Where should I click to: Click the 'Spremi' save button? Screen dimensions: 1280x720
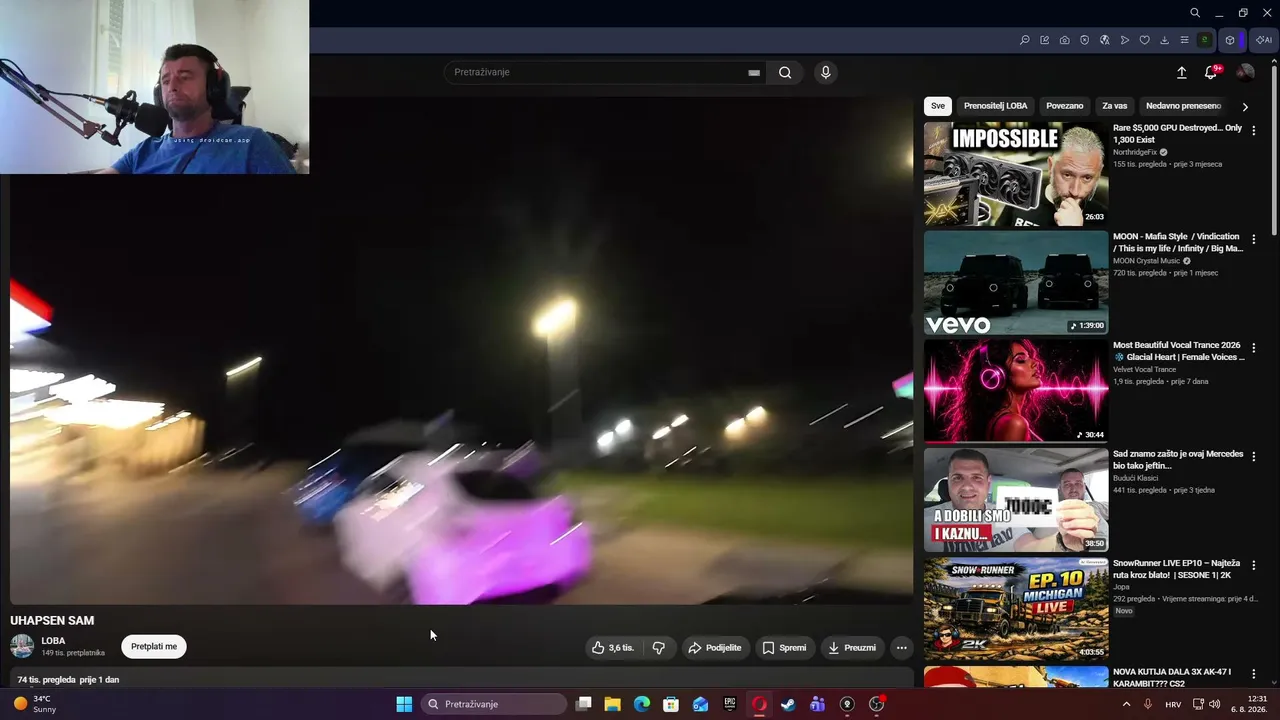click(785, 647)
